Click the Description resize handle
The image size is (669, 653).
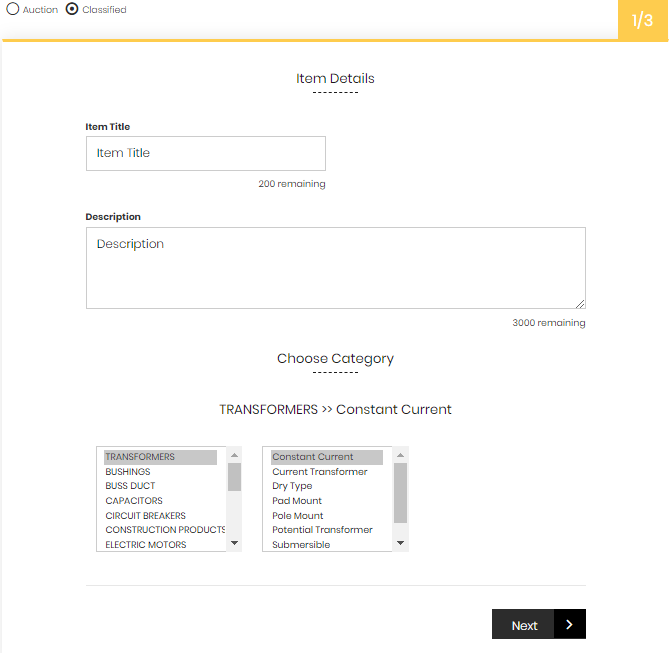[580, 303]
